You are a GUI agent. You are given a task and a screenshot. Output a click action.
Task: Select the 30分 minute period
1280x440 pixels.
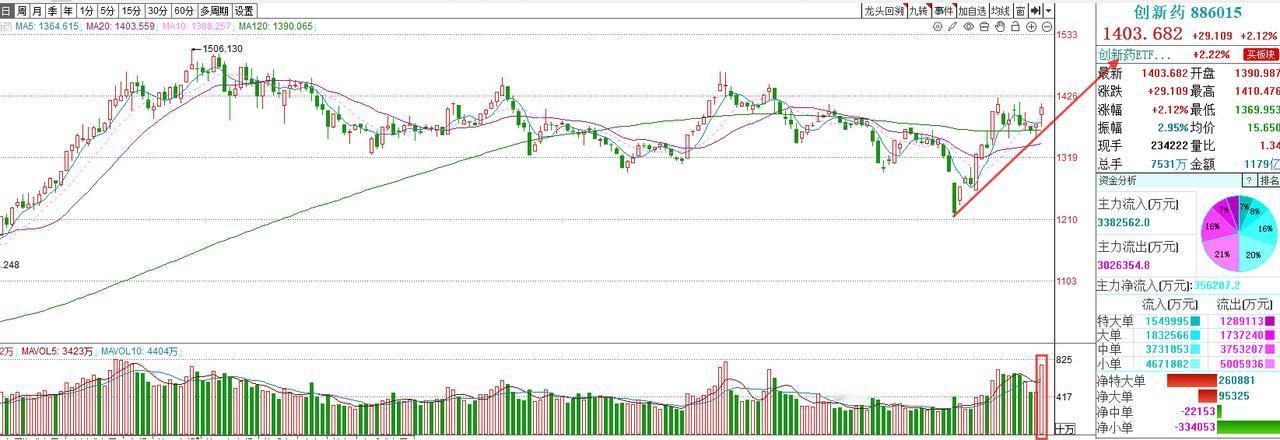(158, 11)
